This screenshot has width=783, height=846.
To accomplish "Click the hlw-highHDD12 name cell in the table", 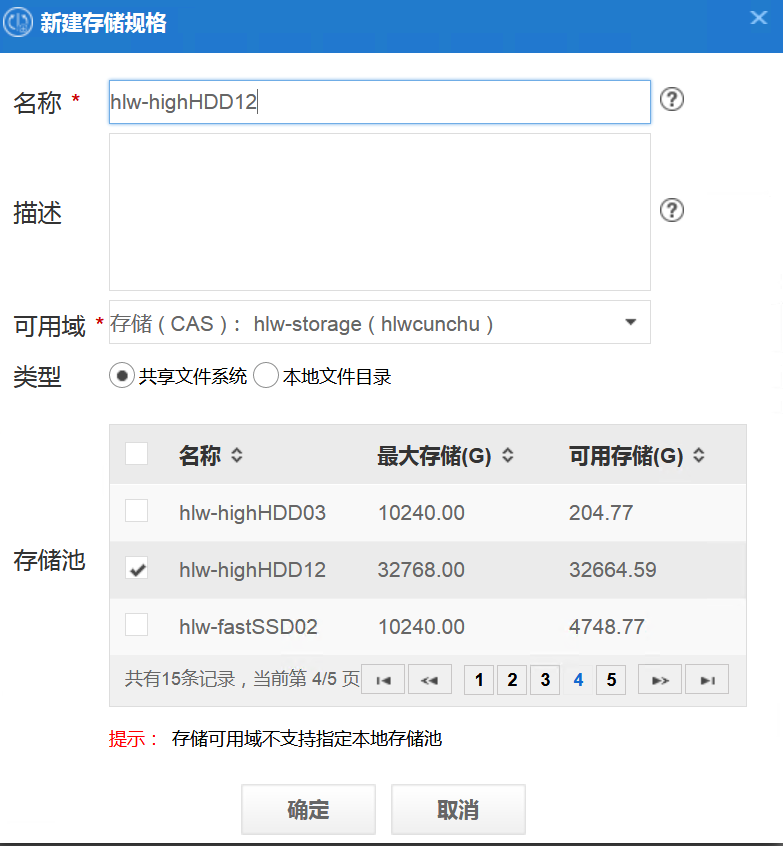I will tap(253, 570).
